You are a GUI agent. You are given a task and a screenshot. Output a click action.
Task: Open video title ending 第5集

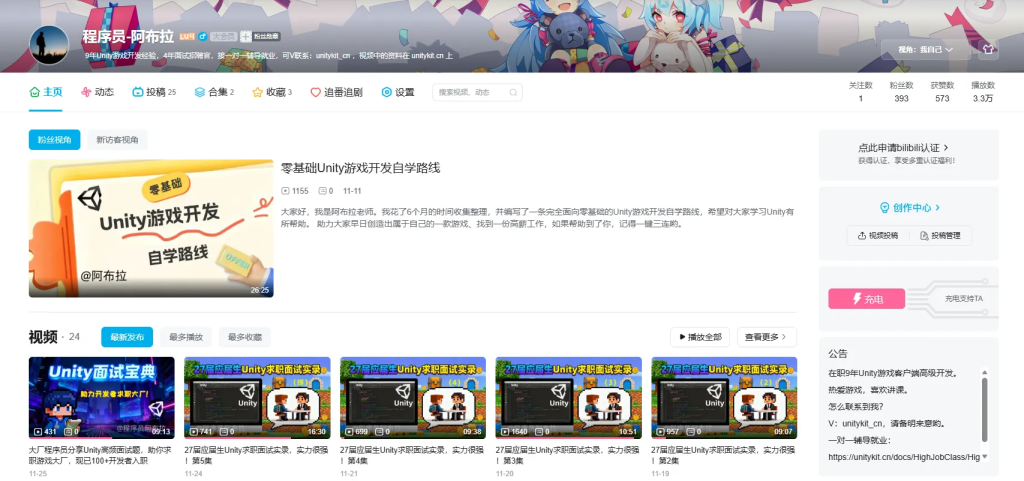[x=257, y=455]
